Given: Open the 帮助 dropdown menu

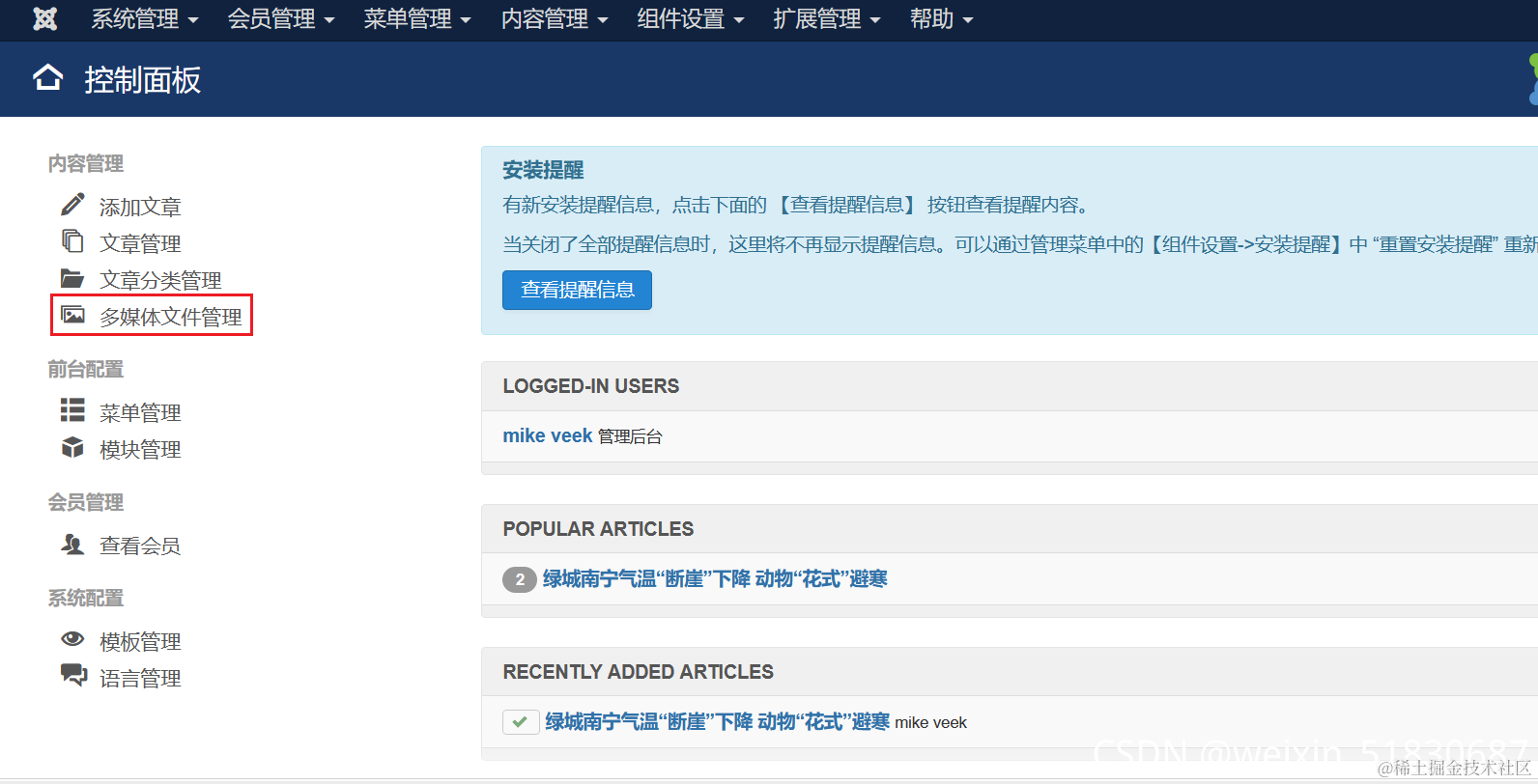Looking at the screenshot, I should (x=942, y=19).
